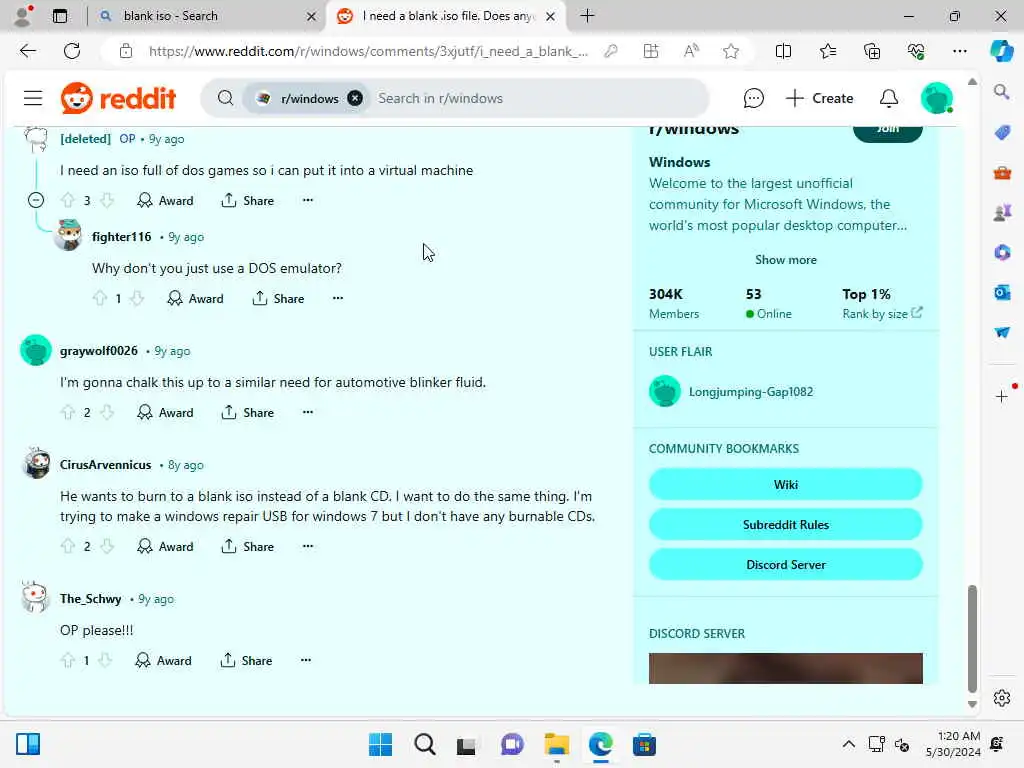Screen dimensions: 1024x768
Task: Open the community Wiki bookmark
Action: 786,485
